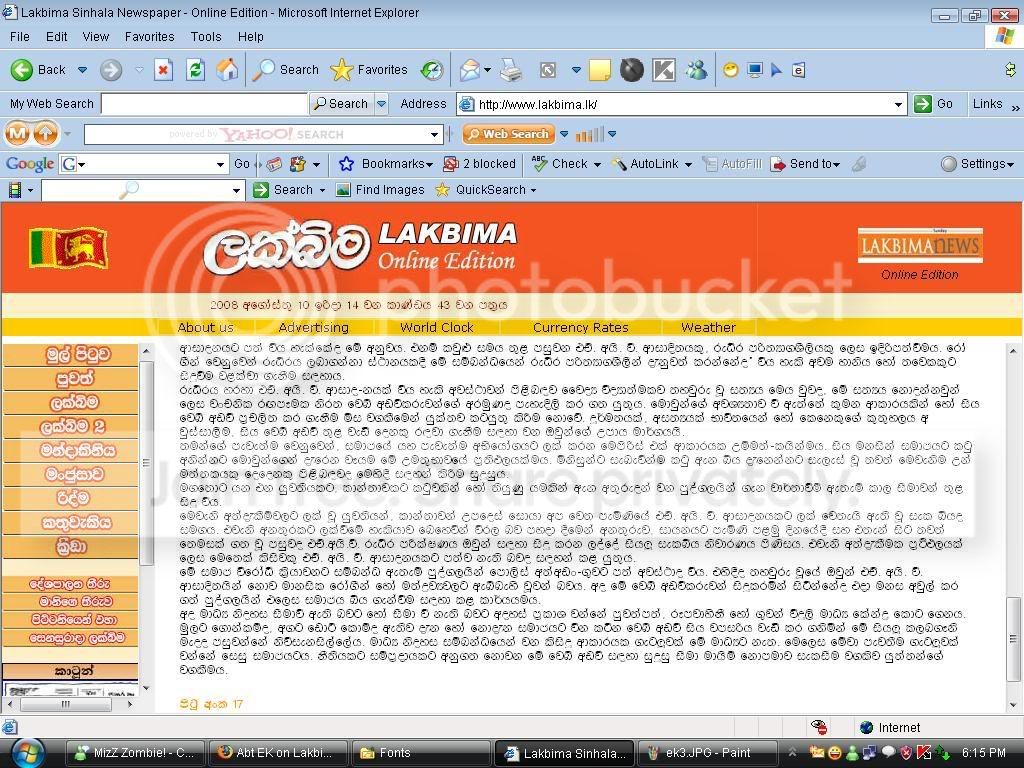This screenshot has height=768, width=1024.
Task: Expand the Address bar URL dropdown
Action: [898, 104]
